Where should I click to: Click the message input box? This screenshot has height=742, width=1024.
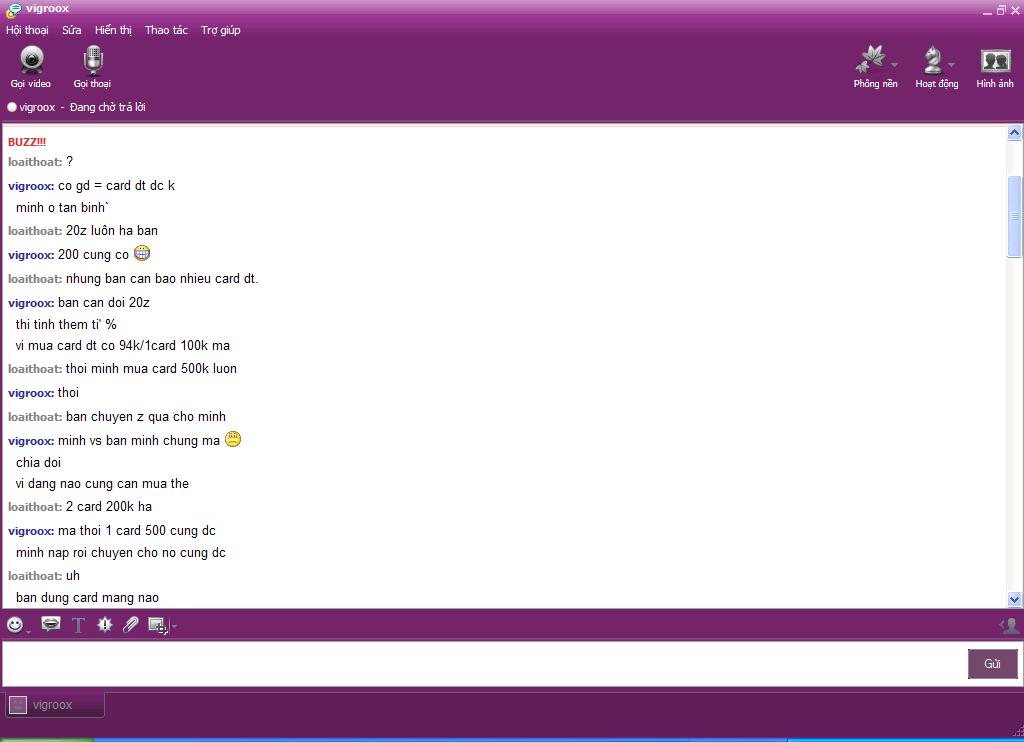pyautogui.click(x=483, y=664)
